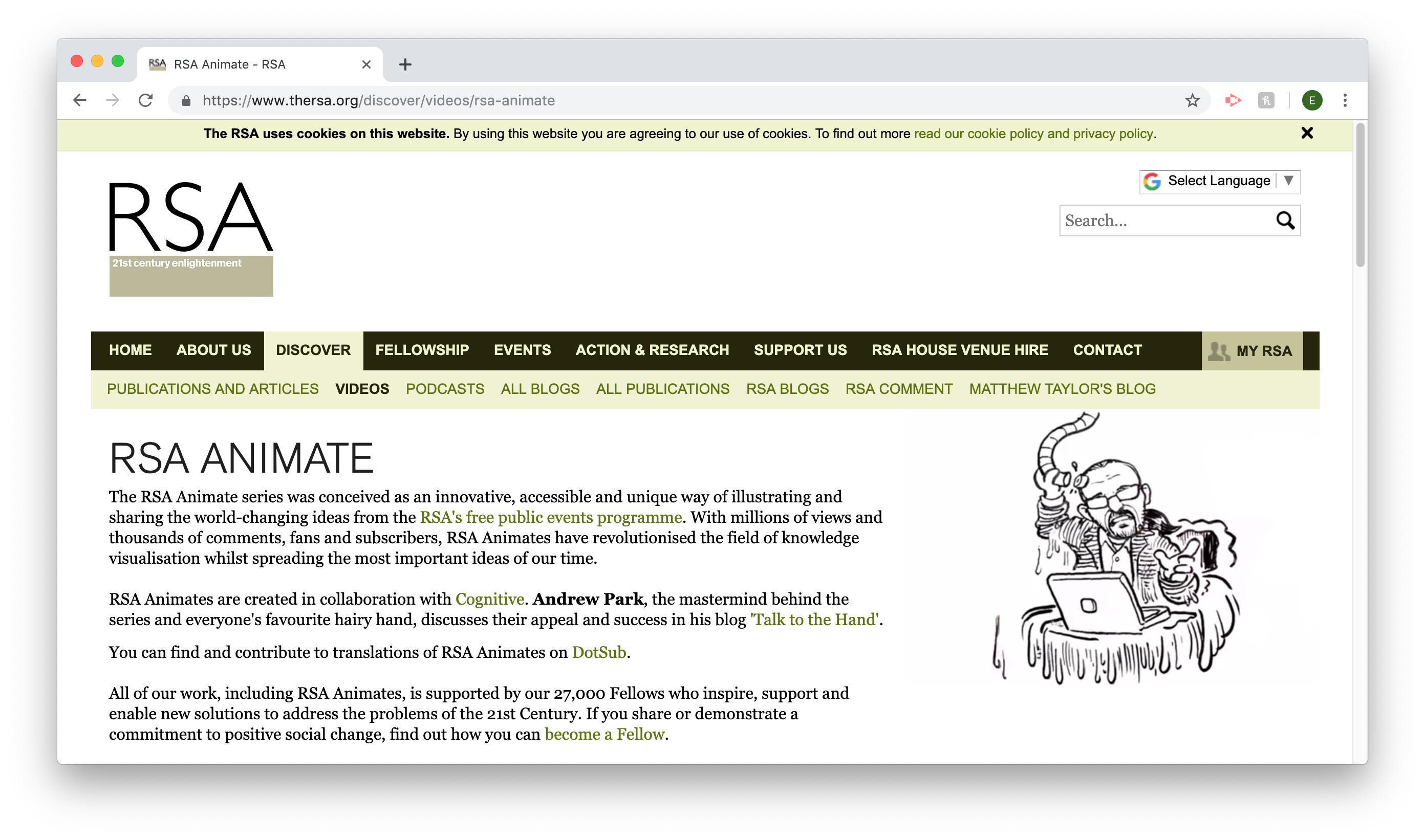Viewport: 1425px width, 840px height.
Task: Open FELLOWSHIP in main navigation
Action: (x=422, y=350)
